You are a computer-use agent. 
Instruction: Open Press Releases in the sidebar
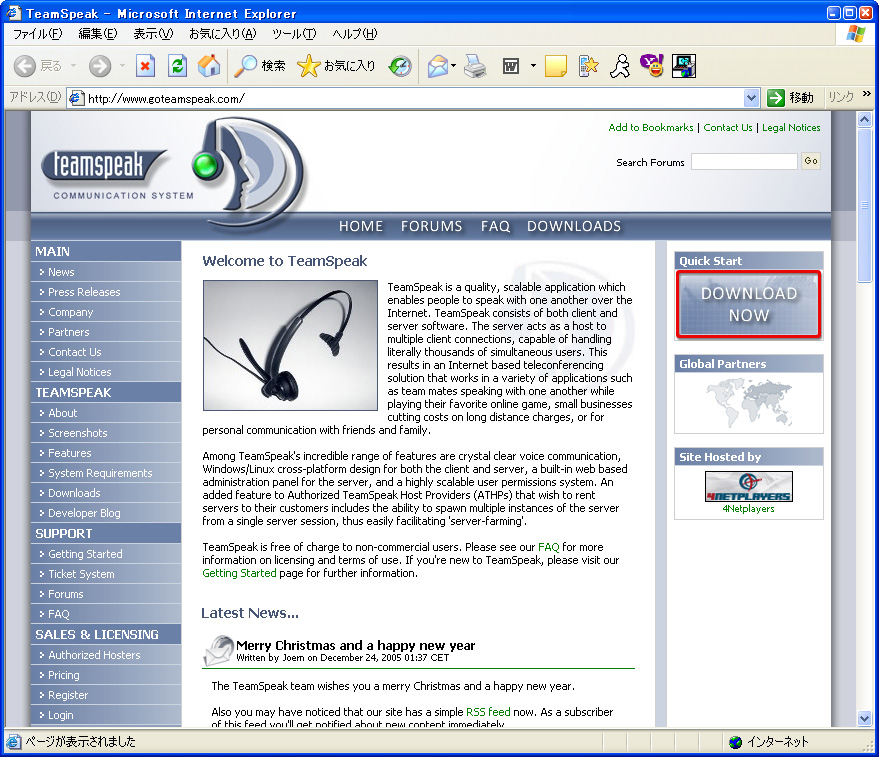(84, 292)
